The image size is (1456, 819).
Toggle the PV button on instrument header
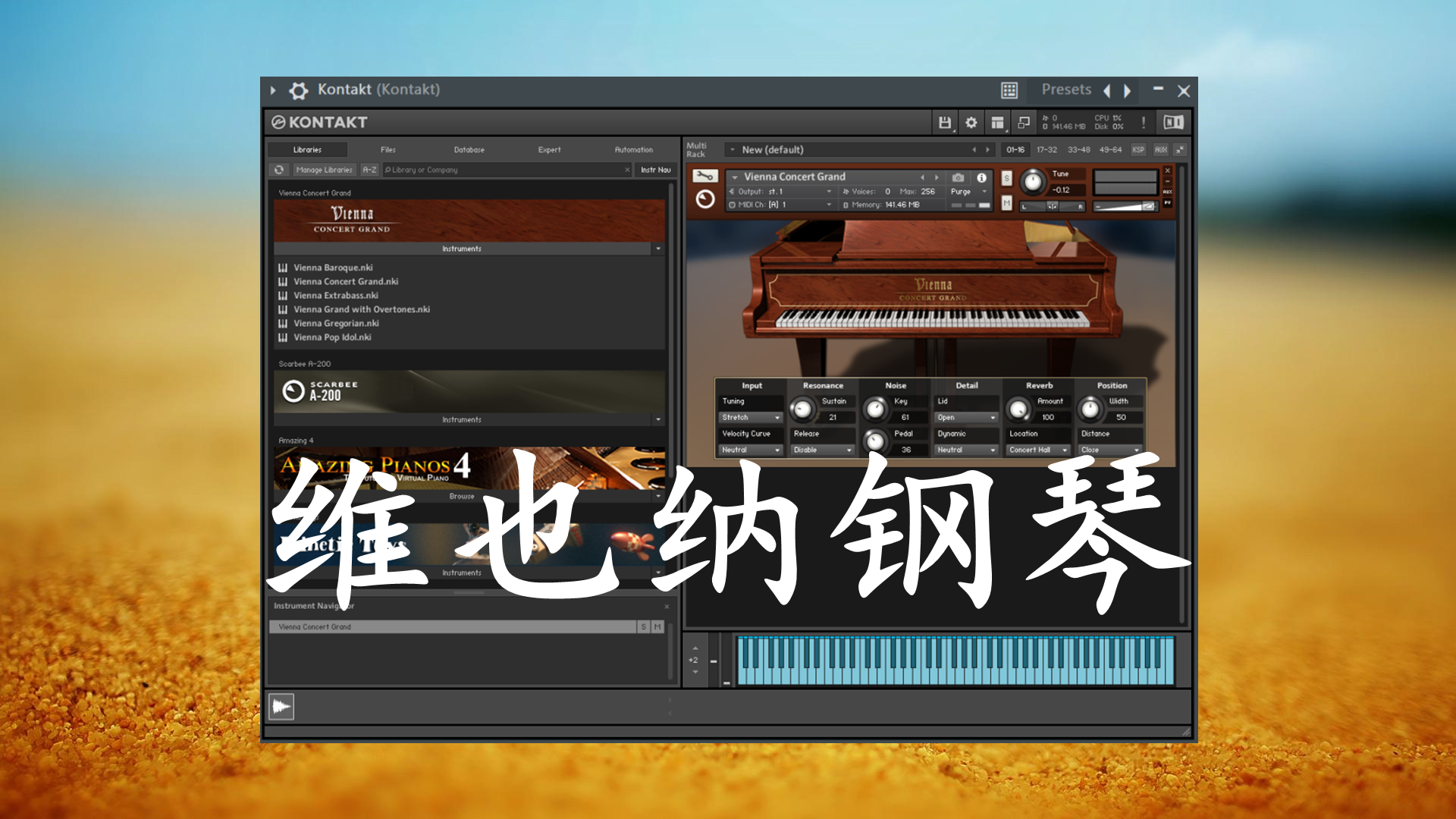1168,202
